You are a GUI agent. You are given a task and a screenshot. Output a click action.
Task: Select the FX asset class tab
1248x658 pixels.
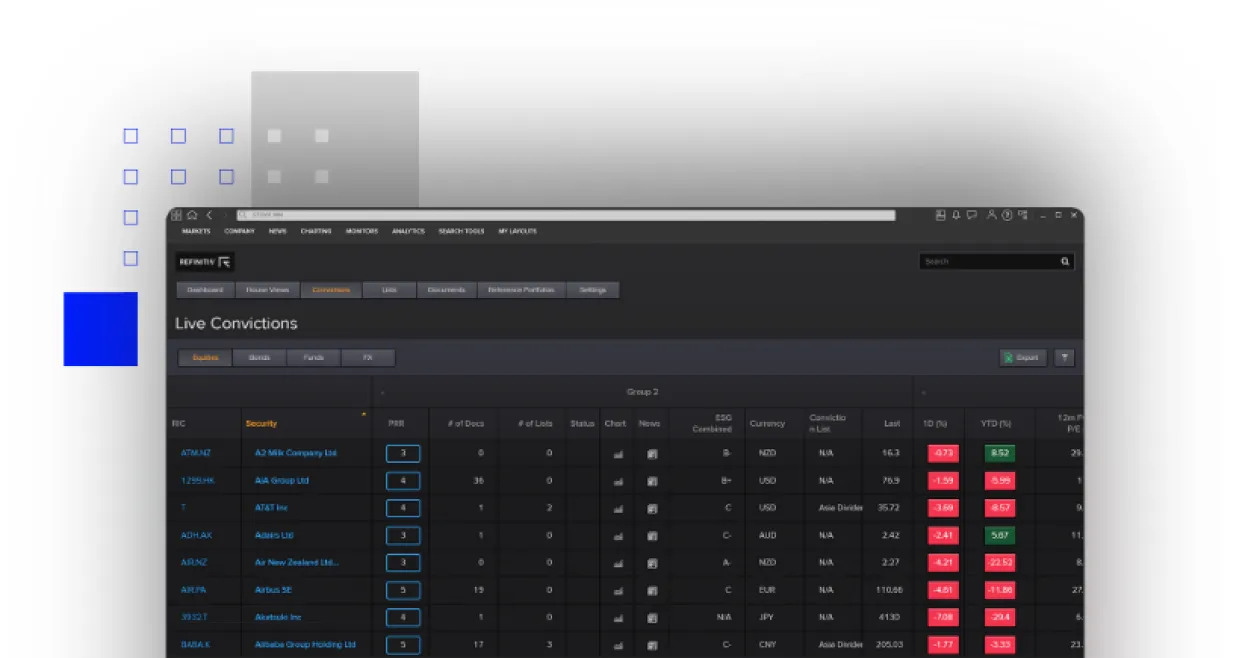[368, 358]
